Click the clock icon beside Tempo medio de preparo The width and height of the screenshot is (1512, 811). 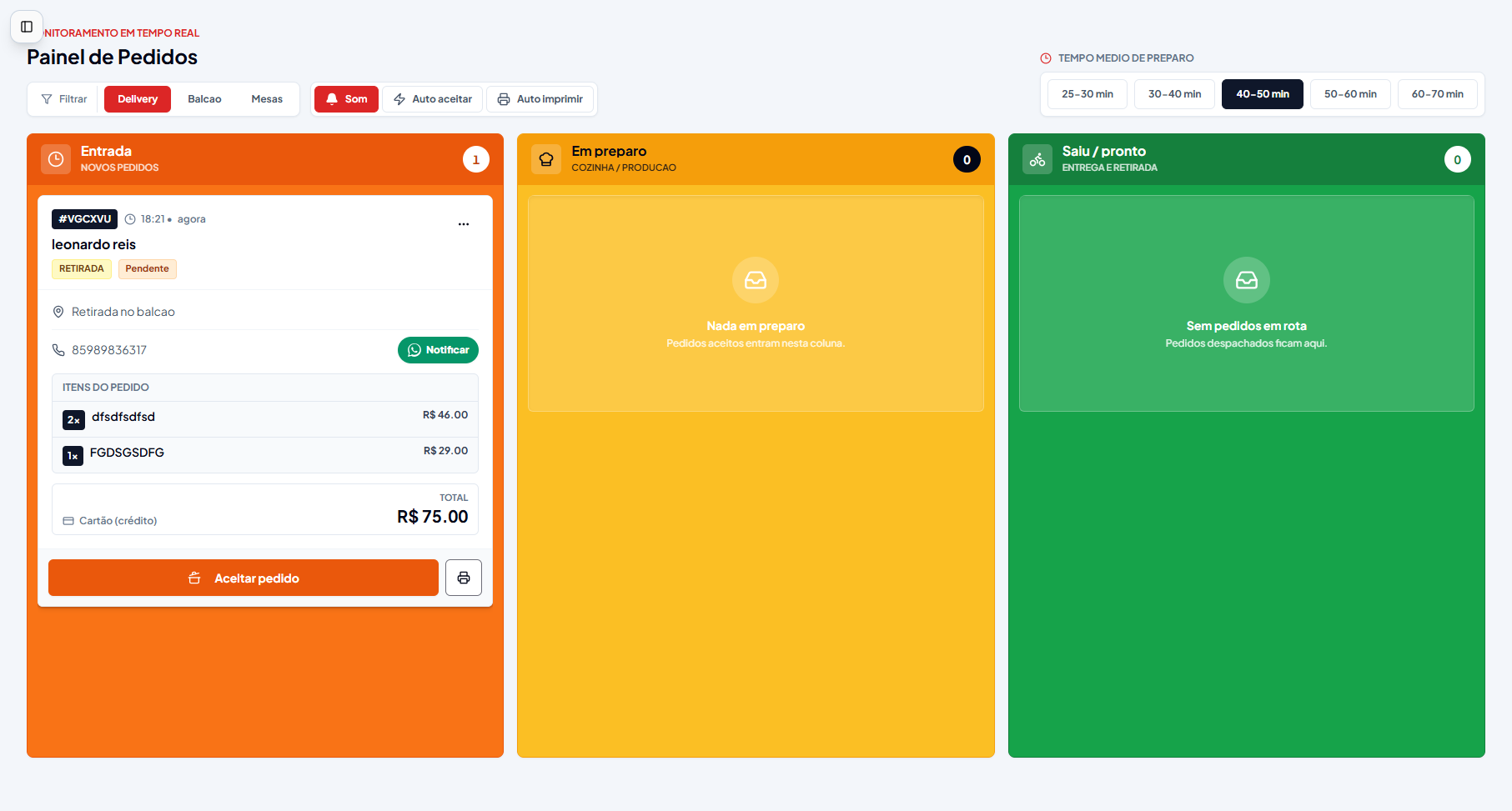(x=1046, y=58)
